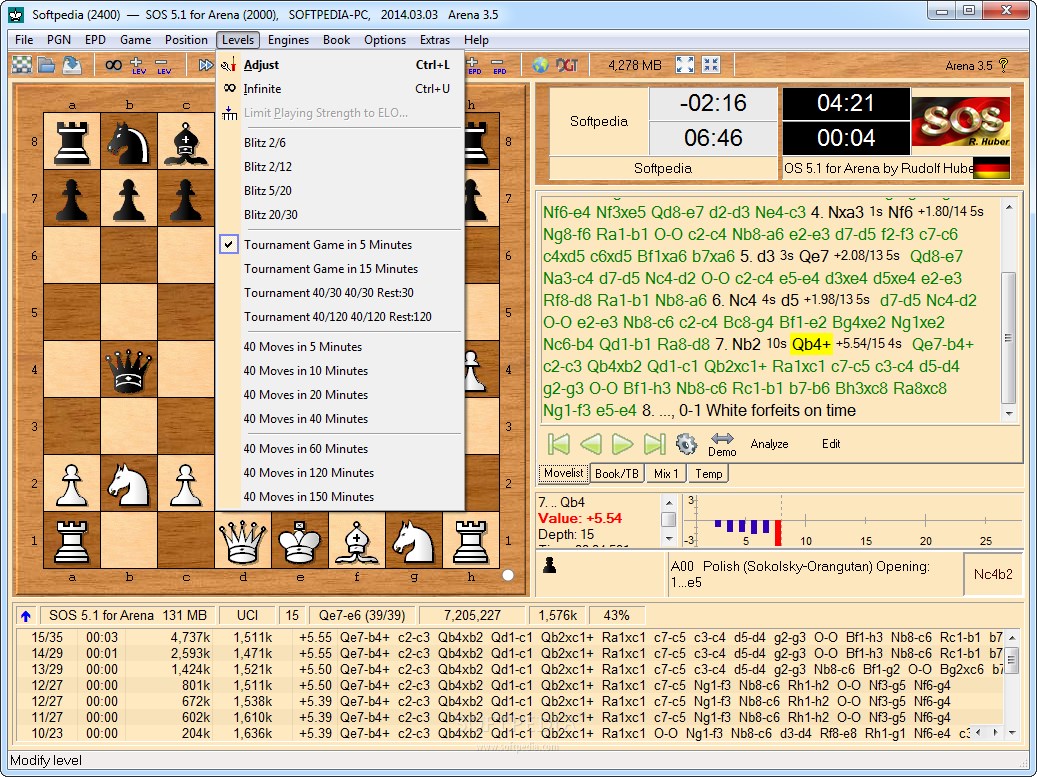The height and width of the screenshot is (777, 1037).
Task: Select Tournament 40/30 40/30 Rest:30
Action: pyautogui.click(x=340, y=292)
